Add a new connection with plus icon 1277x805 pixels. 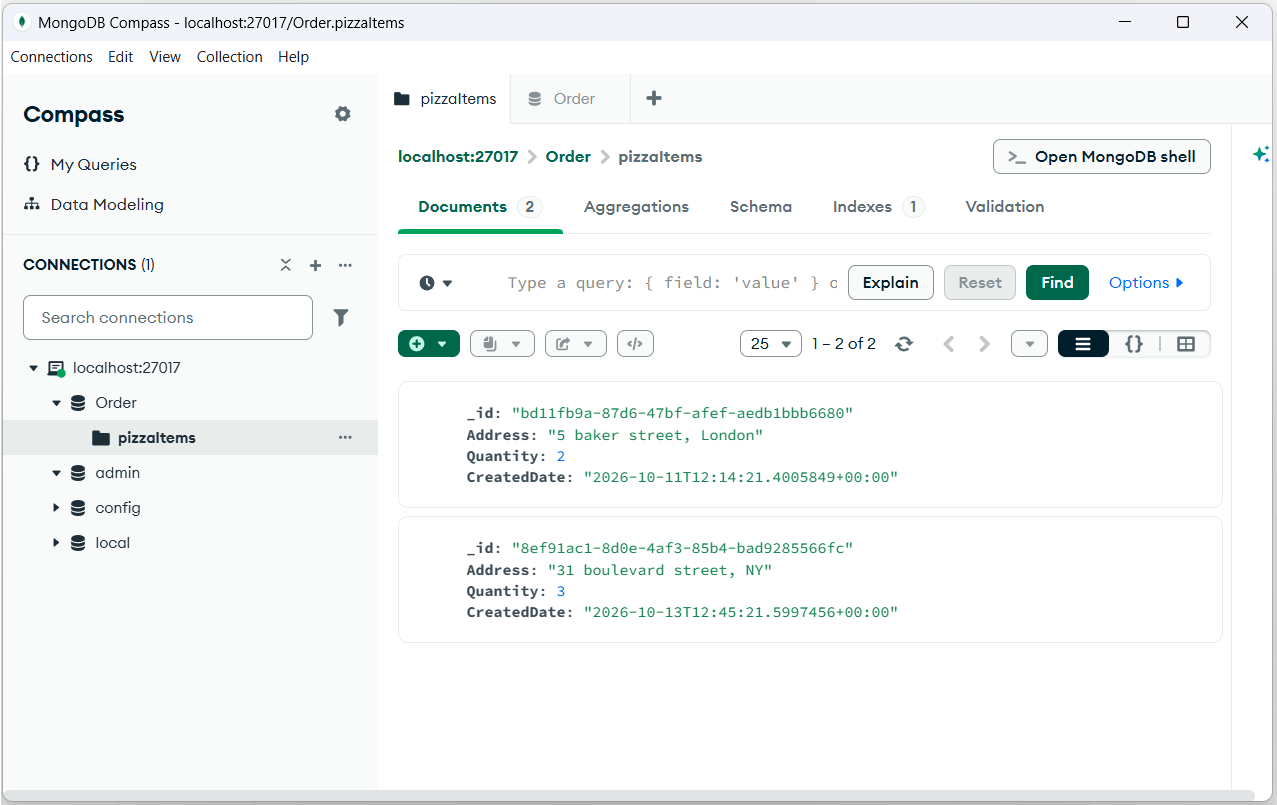315,265
